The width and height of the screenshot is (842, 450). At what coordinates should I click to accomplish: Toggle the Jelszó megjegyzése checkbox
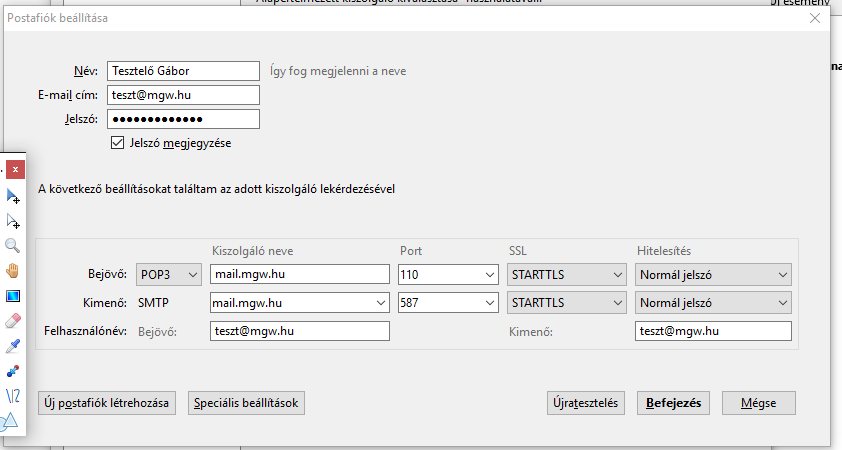pyautogui.click(x=118, y=144)
